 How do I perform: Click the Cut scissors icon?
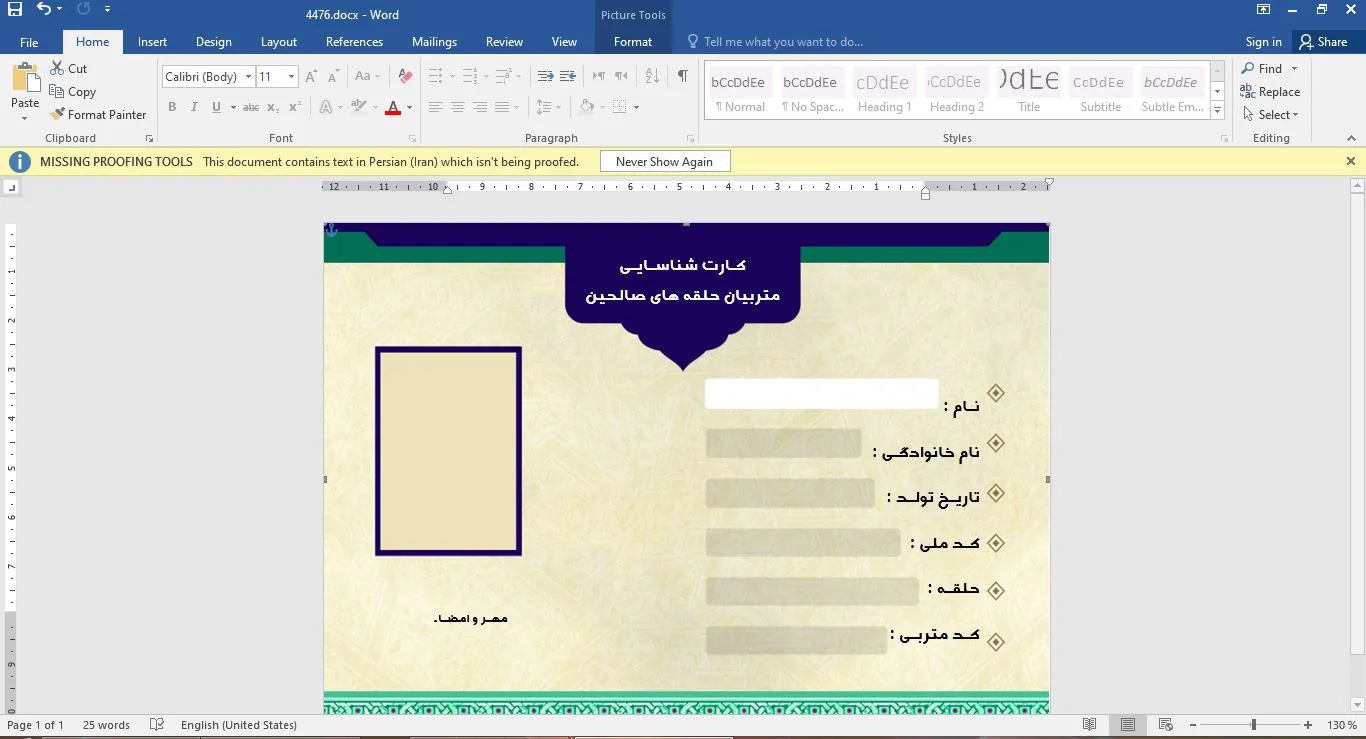[x=57, y=69]
